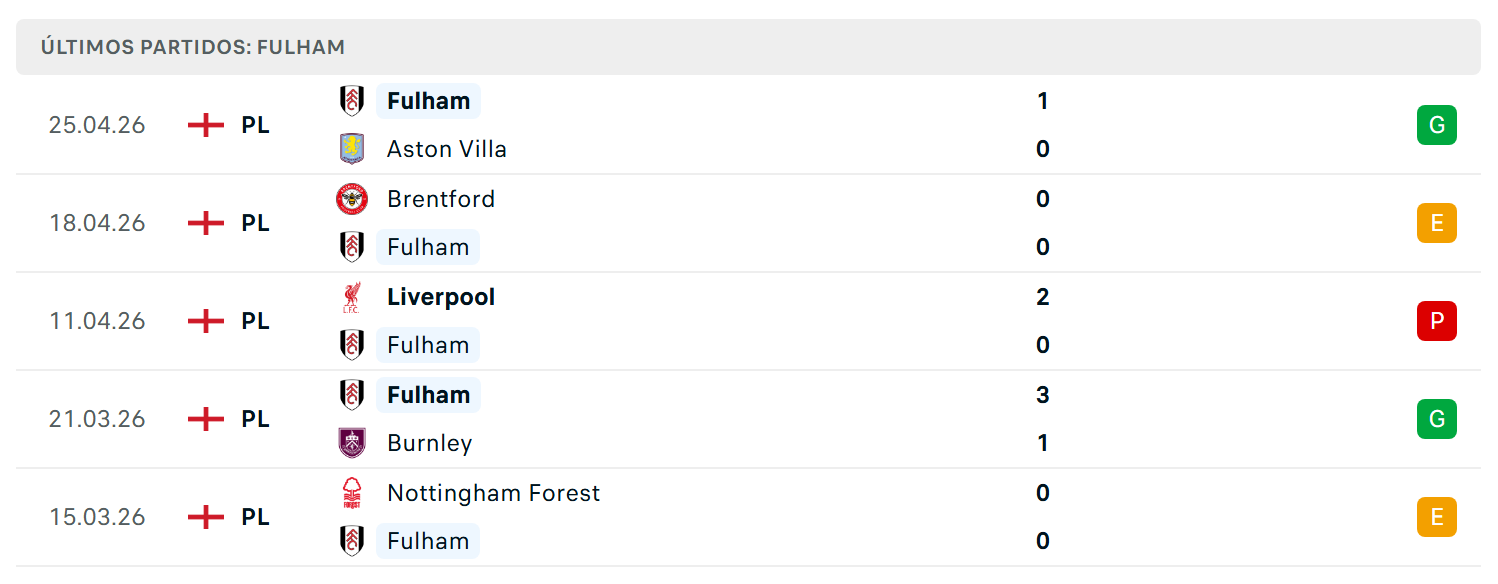This screenshot has width=1498, height=584.
Task: Open the Burnley team link
Action: coord(430,443)
